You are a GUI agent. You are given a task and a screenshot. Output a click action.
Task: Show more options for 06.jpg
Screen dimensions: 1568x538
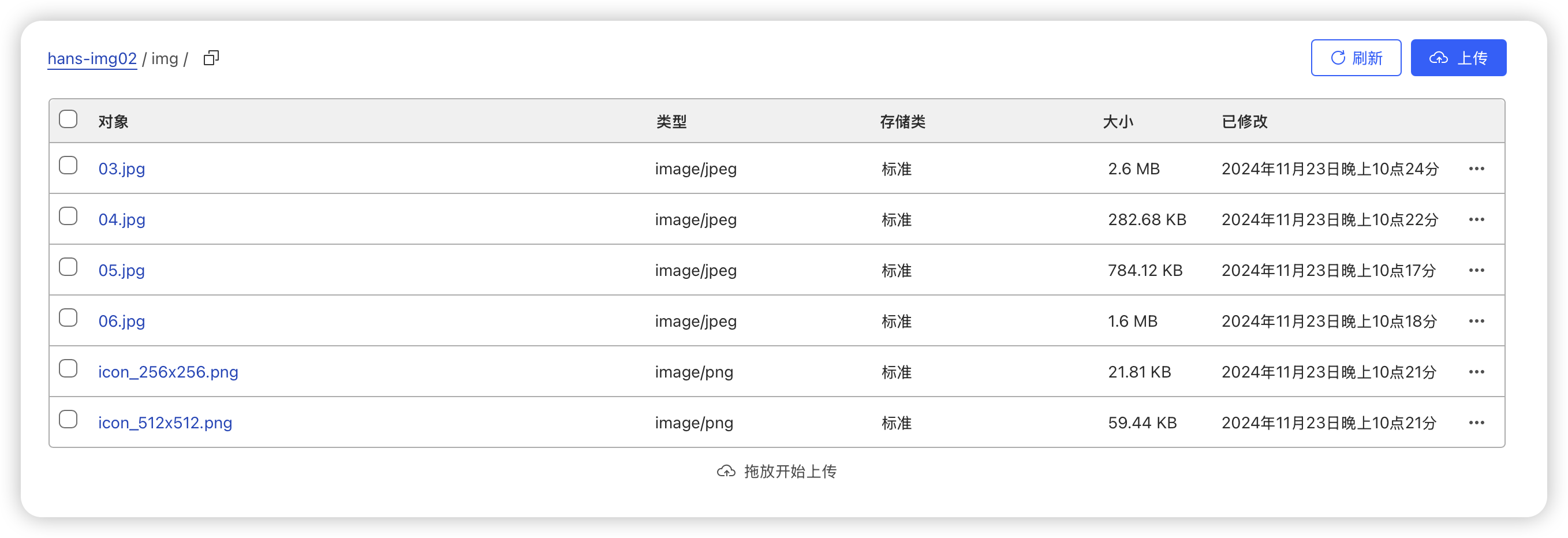coord(1476,321)
